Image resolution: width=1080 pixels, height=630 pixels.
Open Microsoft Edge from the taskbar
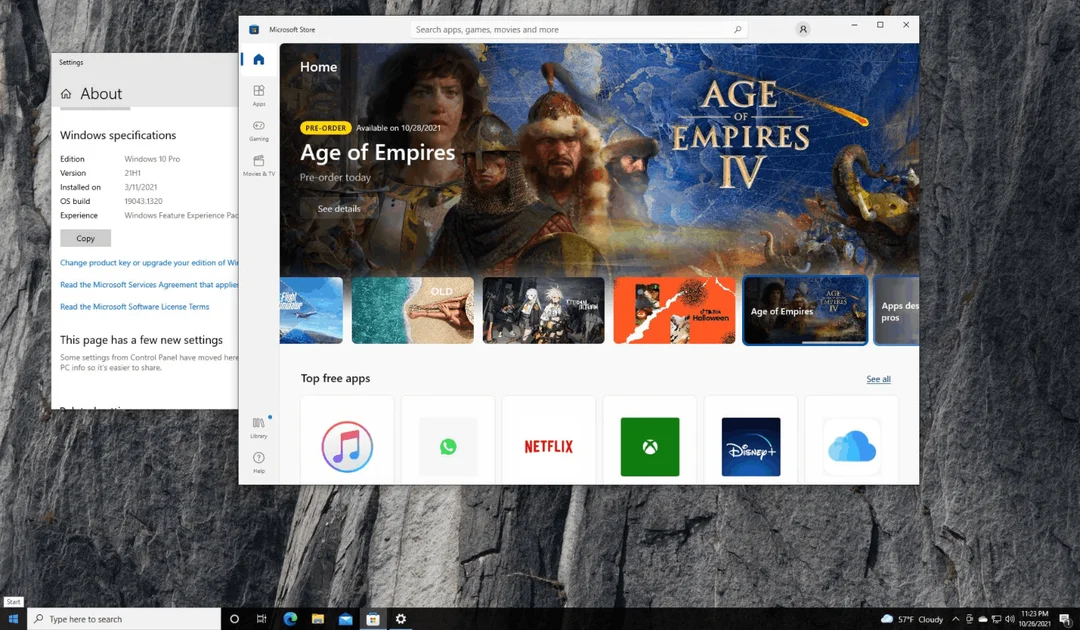290,619
